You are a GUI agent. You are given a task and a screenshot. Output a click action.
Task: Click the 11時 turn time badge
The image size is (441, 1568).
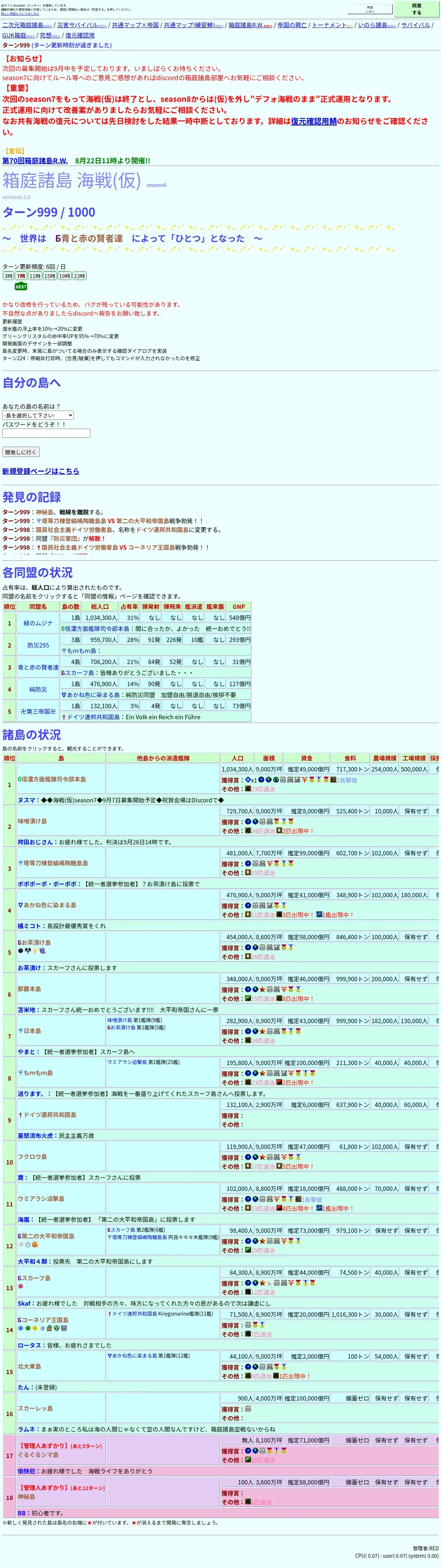click(35, 276)
